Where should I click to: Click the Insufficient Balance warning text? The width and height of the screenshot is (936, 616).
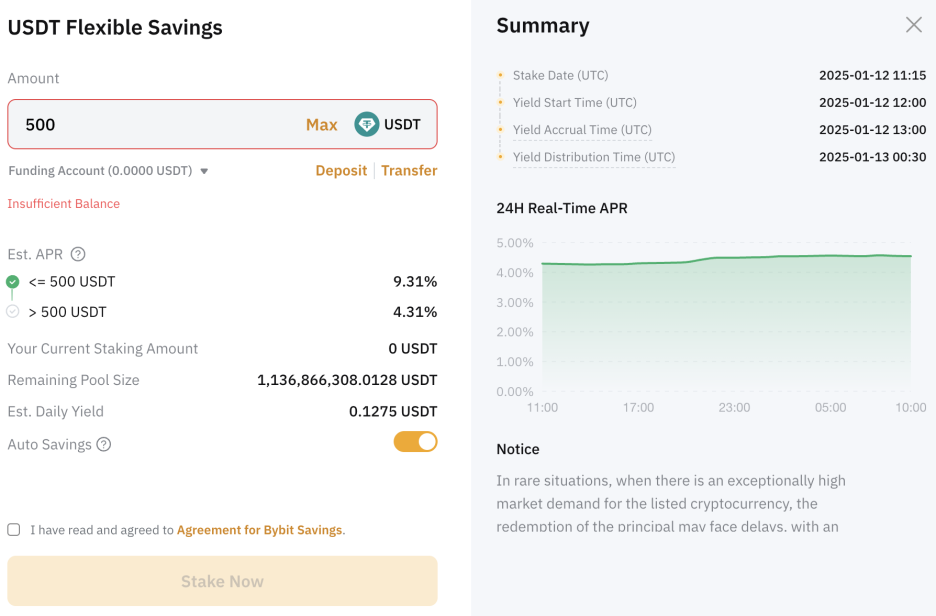click(x=63, y=204)
